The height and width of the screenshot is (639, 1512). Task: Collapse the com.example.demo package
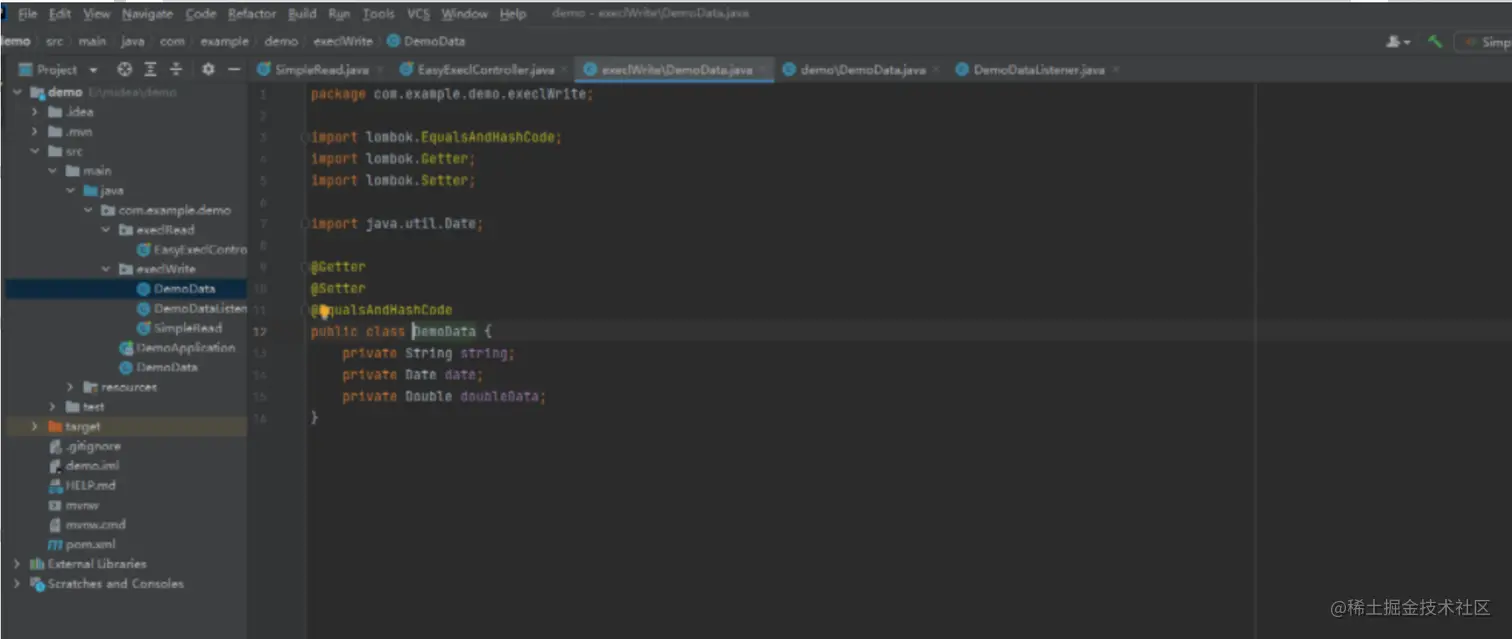click(88, 210)
